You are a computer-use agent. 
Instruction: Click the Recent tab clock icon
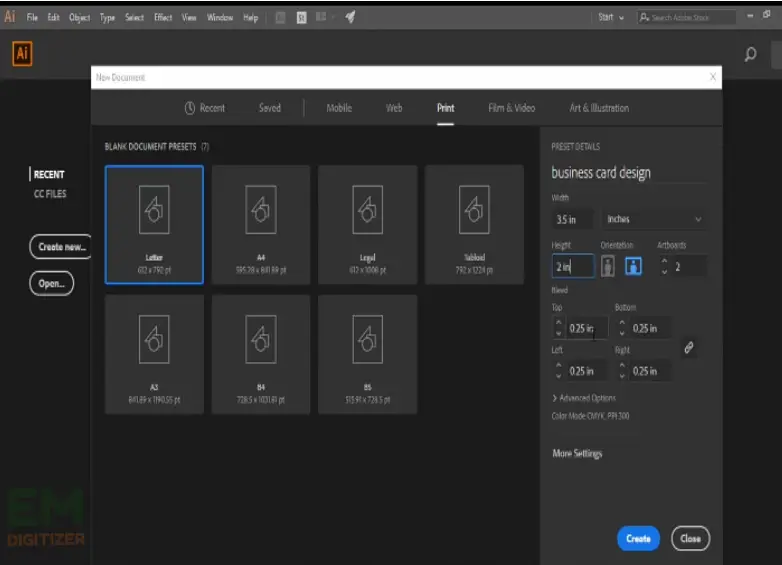[x=190, y=108]
